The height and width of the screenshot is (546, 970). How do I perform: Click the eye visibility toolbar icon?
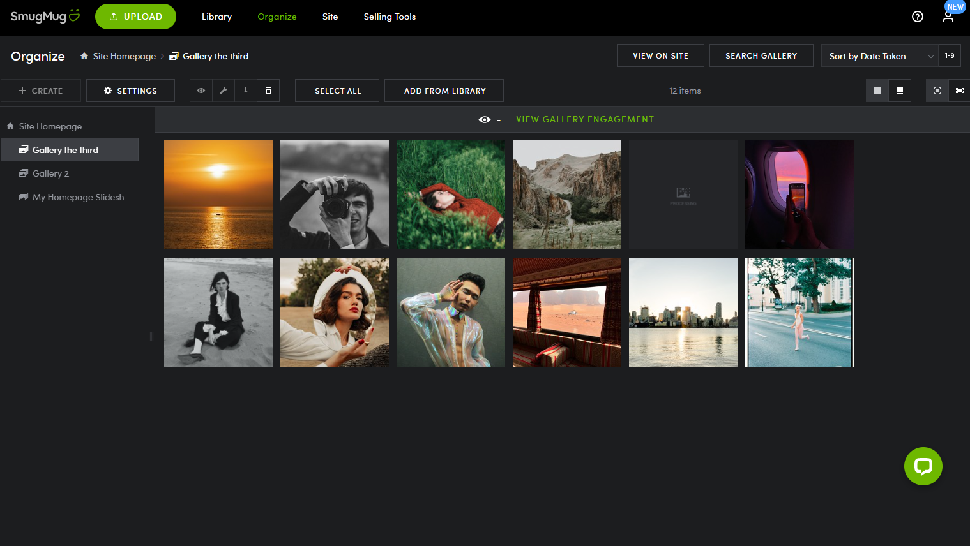tap(201, 91)
